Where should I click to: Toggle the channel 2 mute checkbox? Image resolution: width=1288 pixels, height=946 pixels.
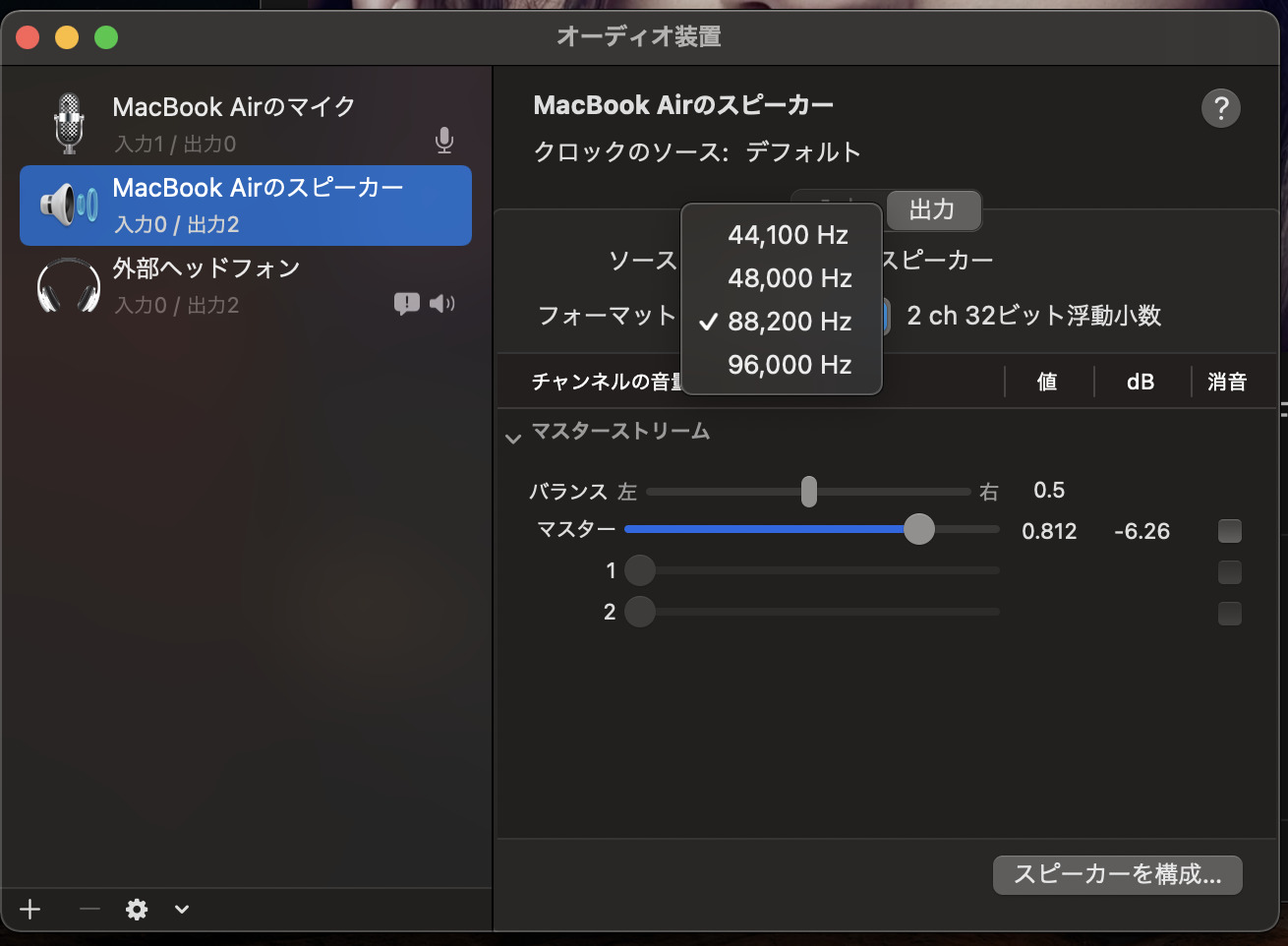(1229, 614)
